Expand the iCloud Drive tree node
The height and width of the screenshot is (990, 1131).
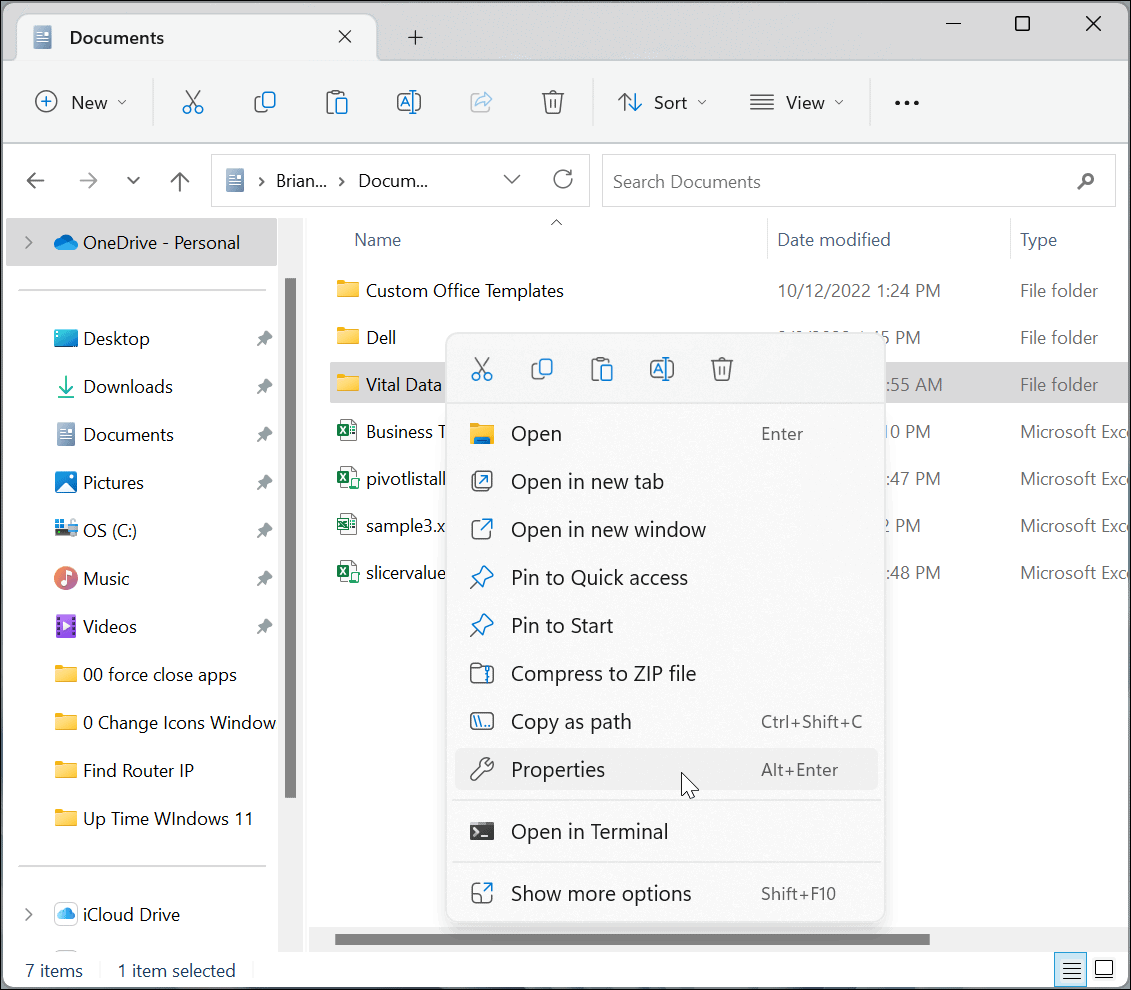tap(29, 914)
